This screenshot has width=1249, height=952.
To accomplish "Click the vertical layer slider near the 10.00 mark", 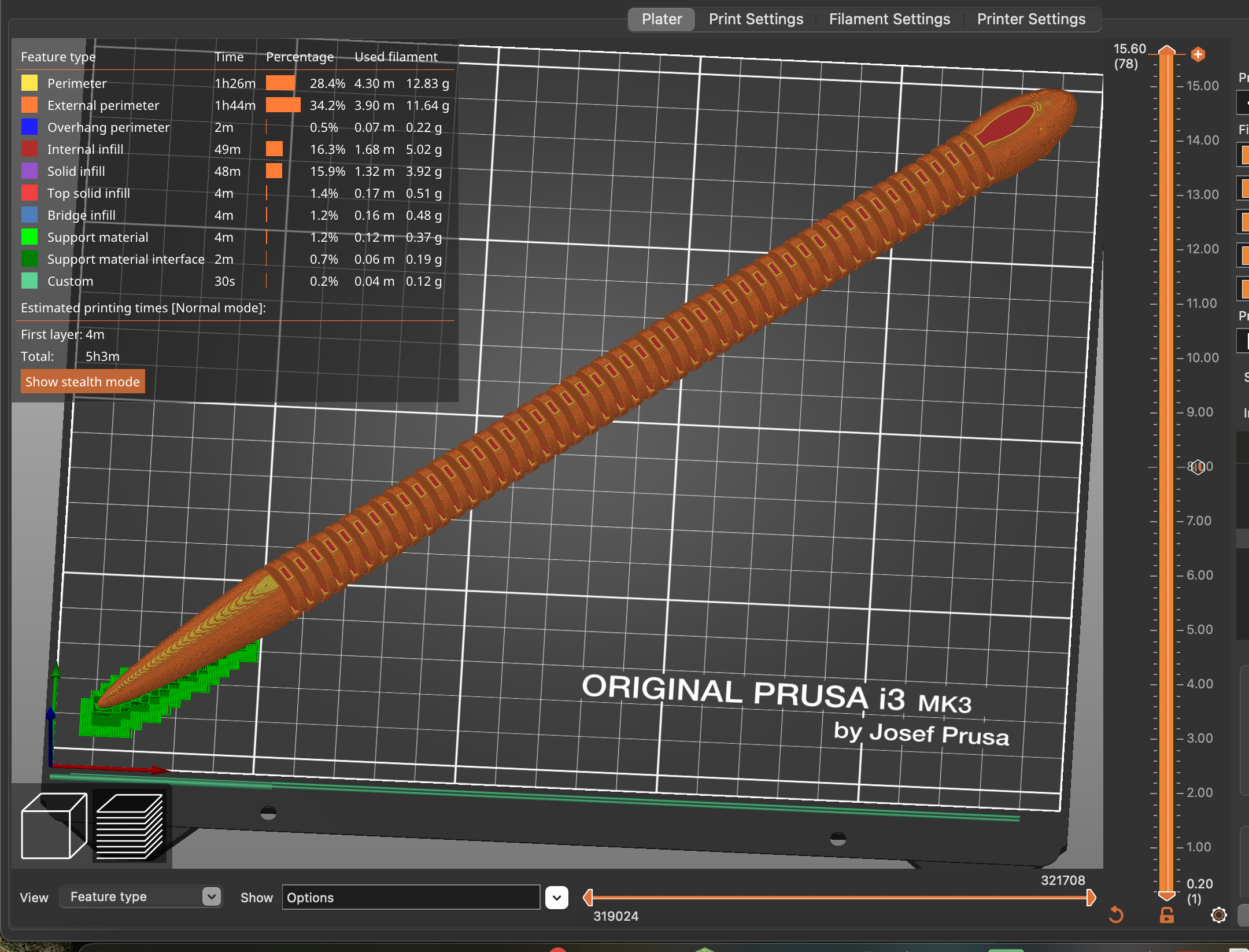I will (1167, 357).
